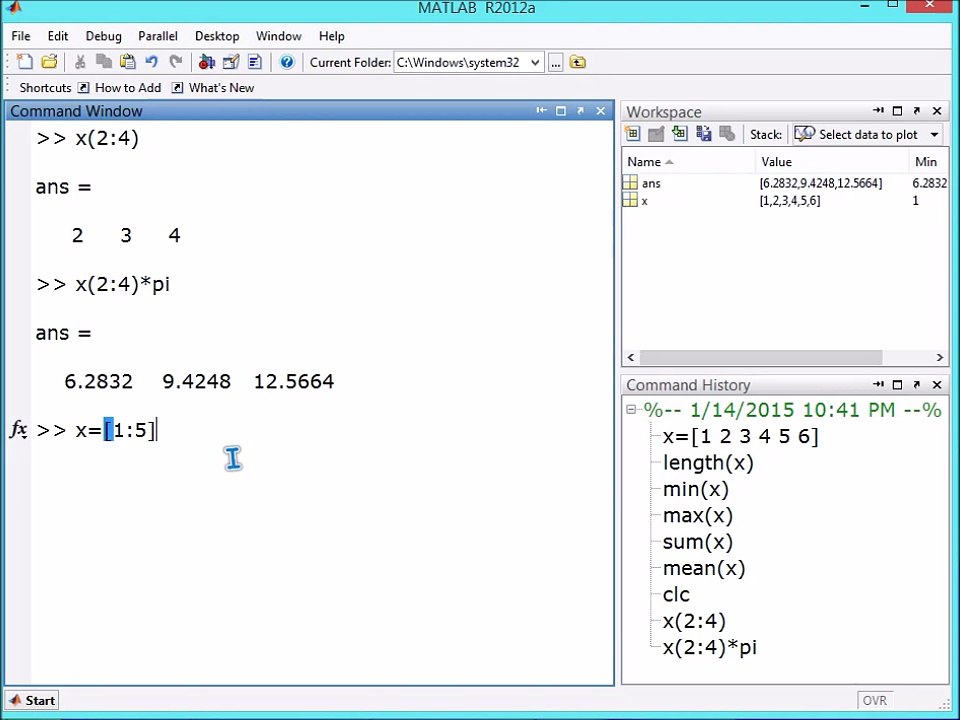The image size is (960, 720).
Task: Save workspace variables icon
Action: [x=703, y=133]
